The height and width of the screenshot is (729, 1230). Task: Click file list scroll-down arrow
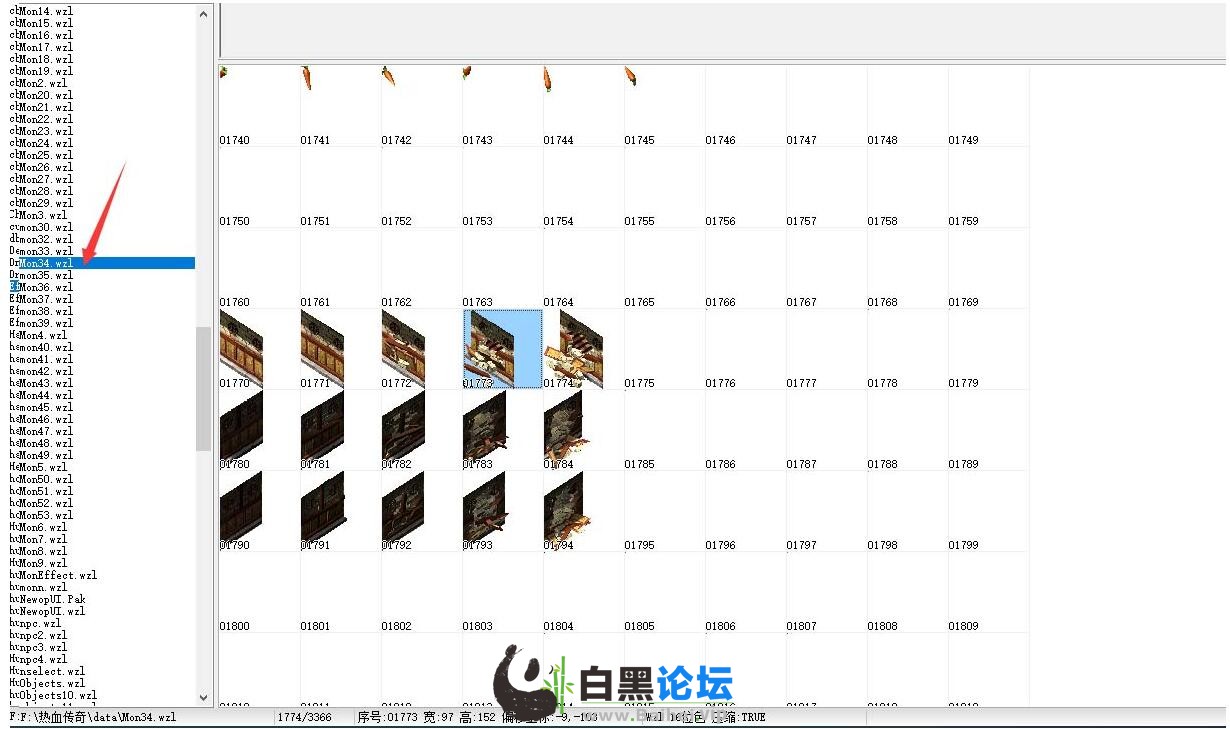[x=204, y=697]
